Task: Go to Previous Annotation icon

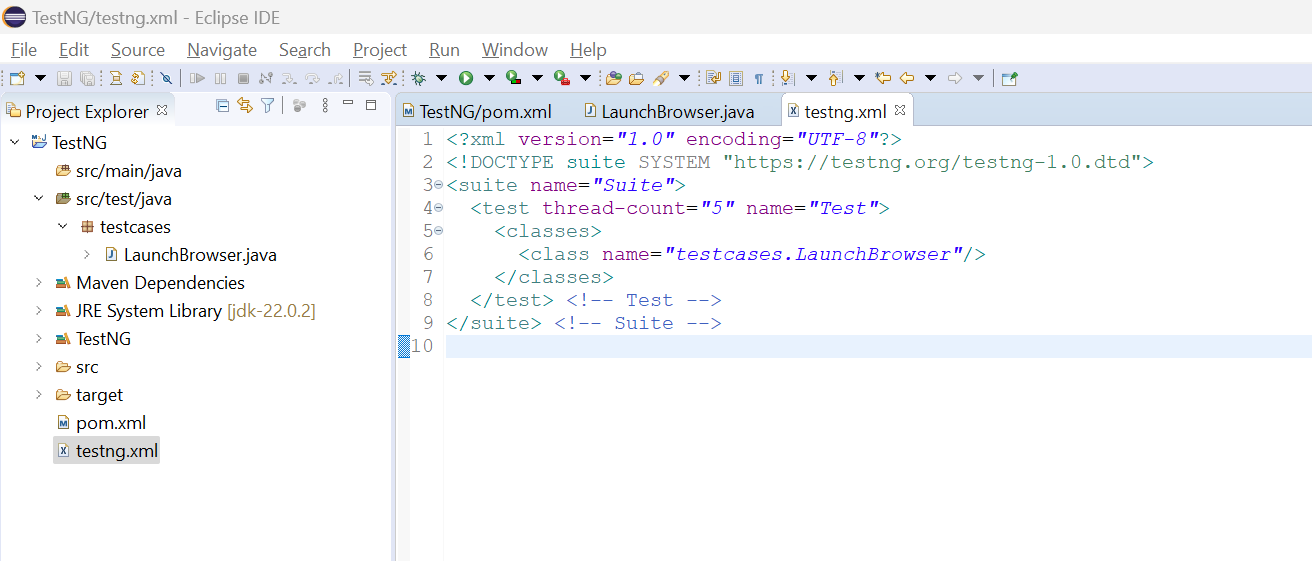Action: (835, 78)
